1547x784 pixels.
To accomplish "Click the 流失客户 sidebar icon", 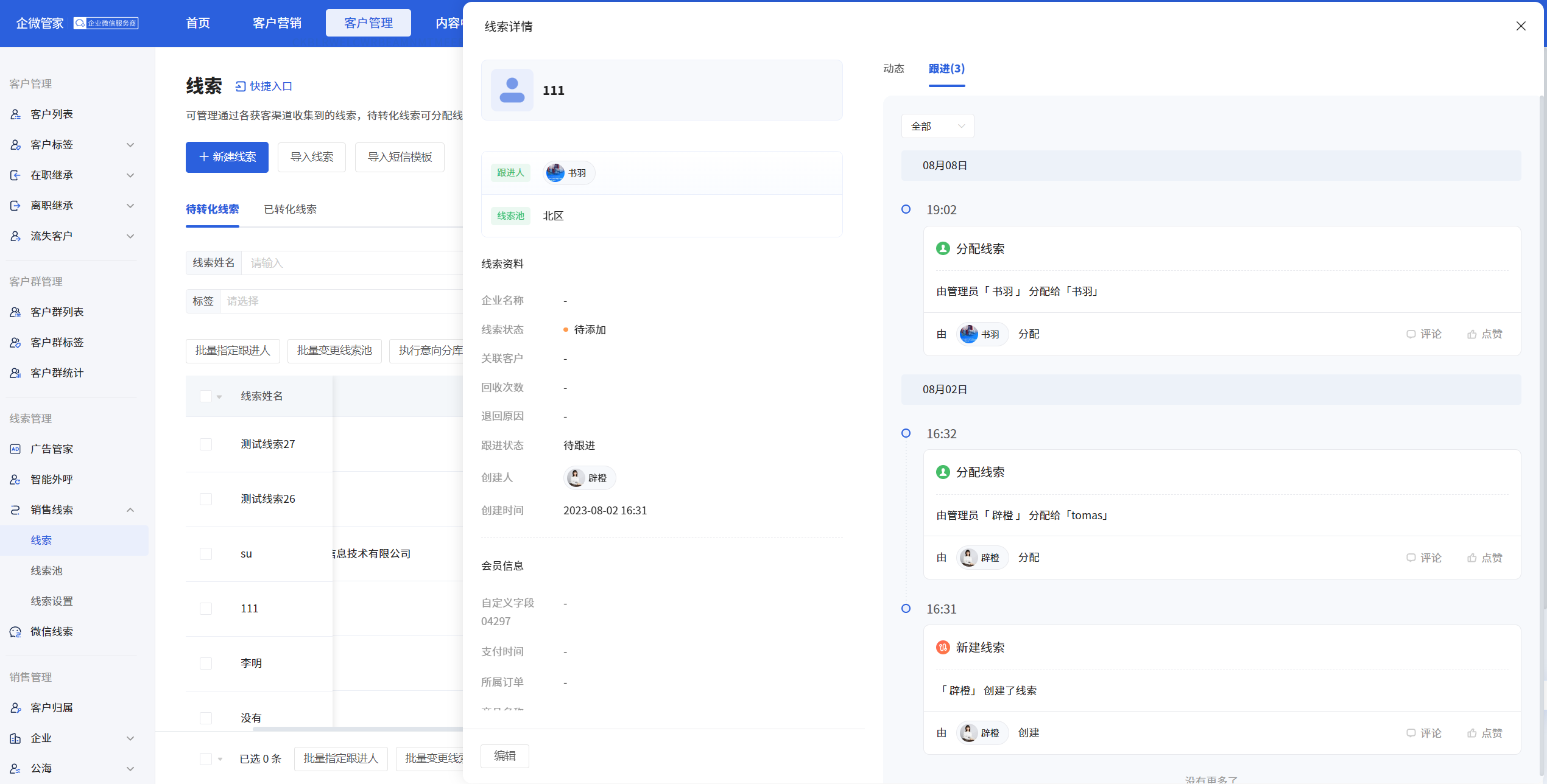I will click(x=16, y=236).
